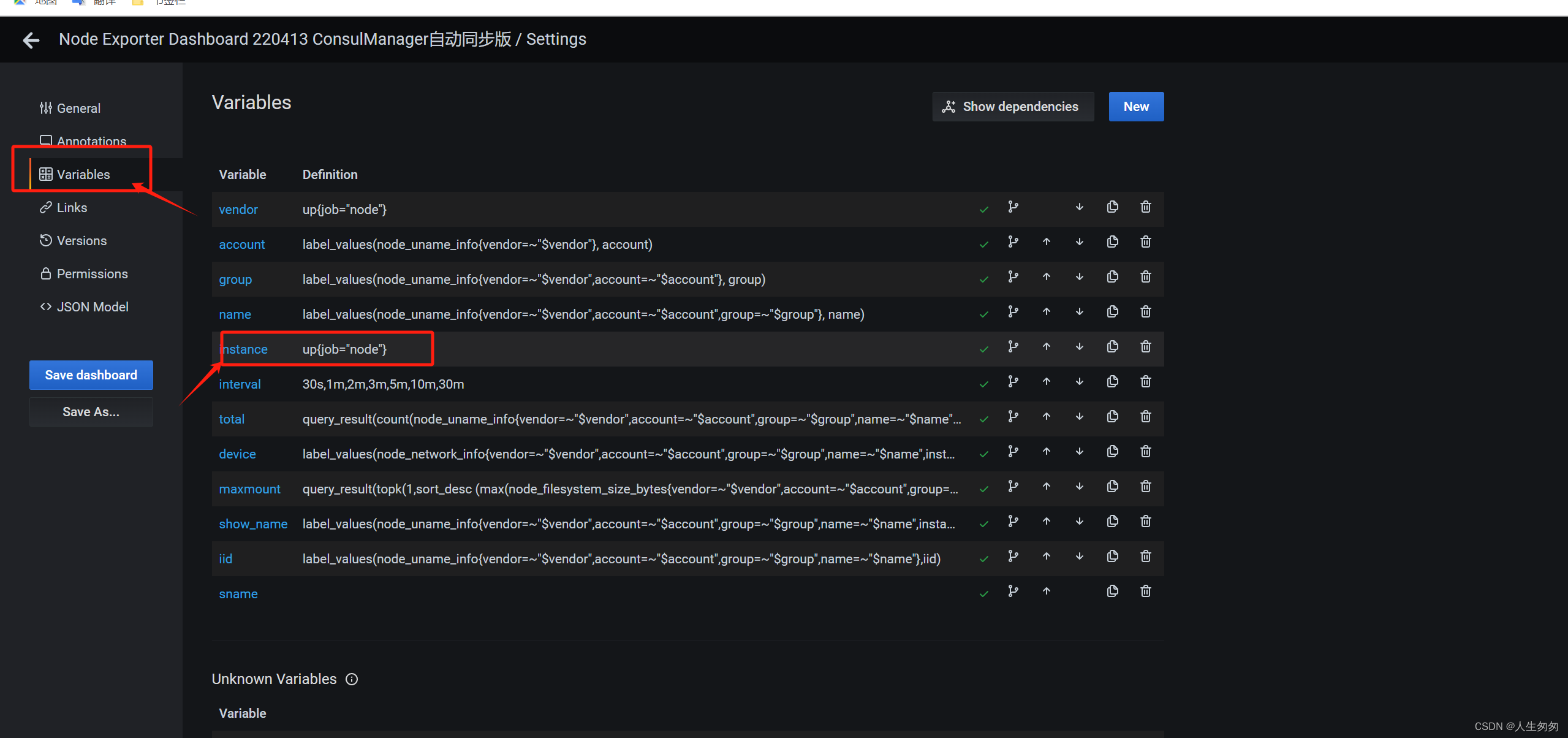The height and width of the screenshot is (738, 1568).
Task: Move the maxmount variable up
Action: click(1046, 487)
